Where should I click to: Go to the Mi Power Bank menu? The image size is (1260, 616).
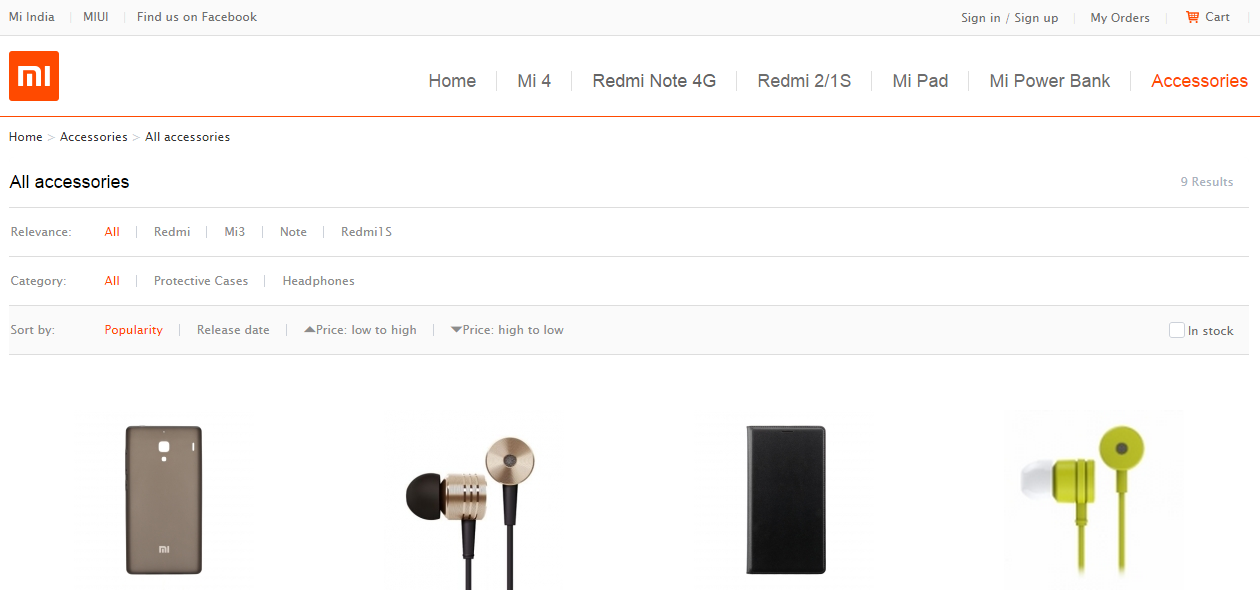(1049, 81)
